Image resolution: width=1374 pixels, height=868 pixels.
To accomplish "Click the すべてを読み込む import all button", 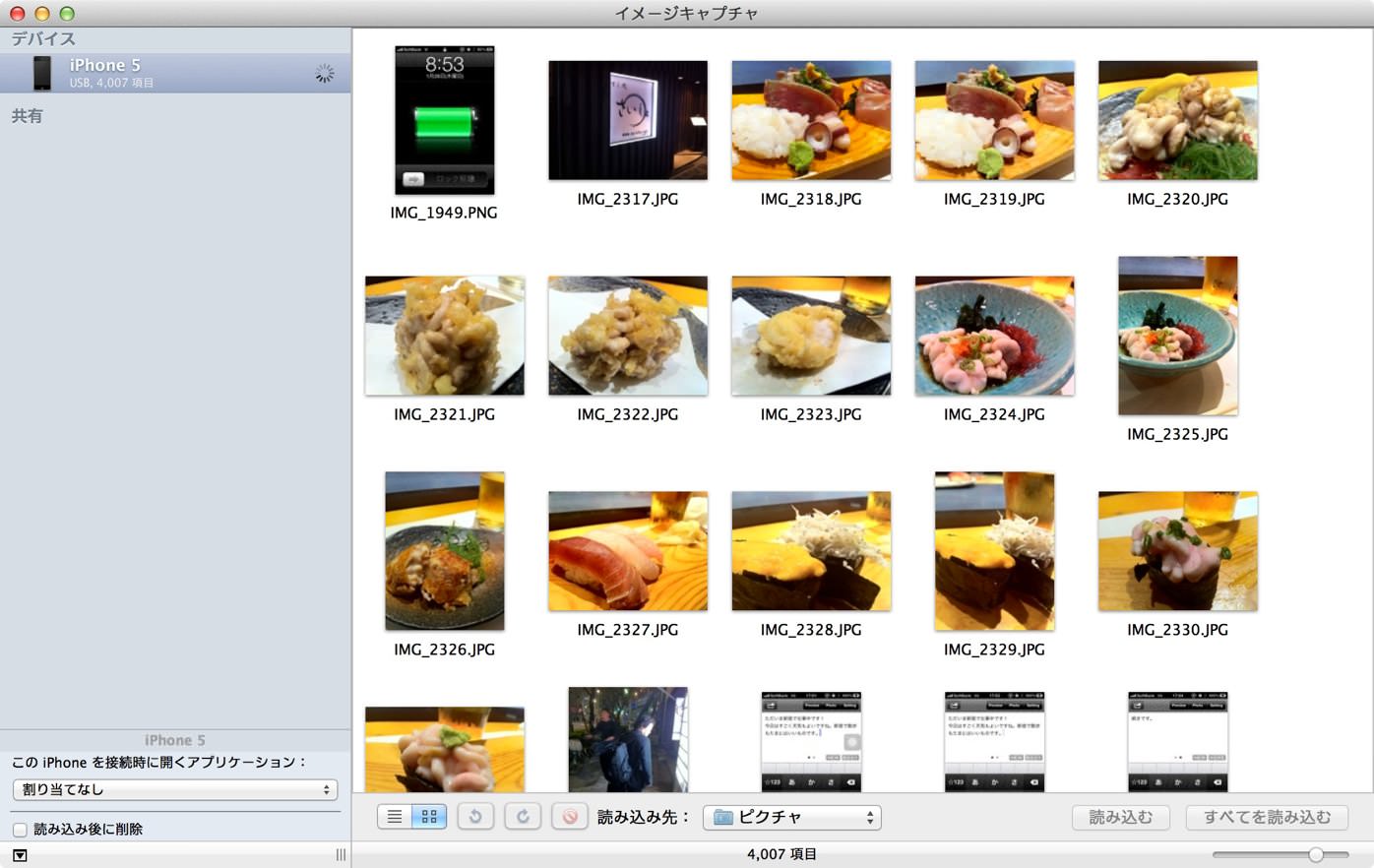I will [1267, 817].
